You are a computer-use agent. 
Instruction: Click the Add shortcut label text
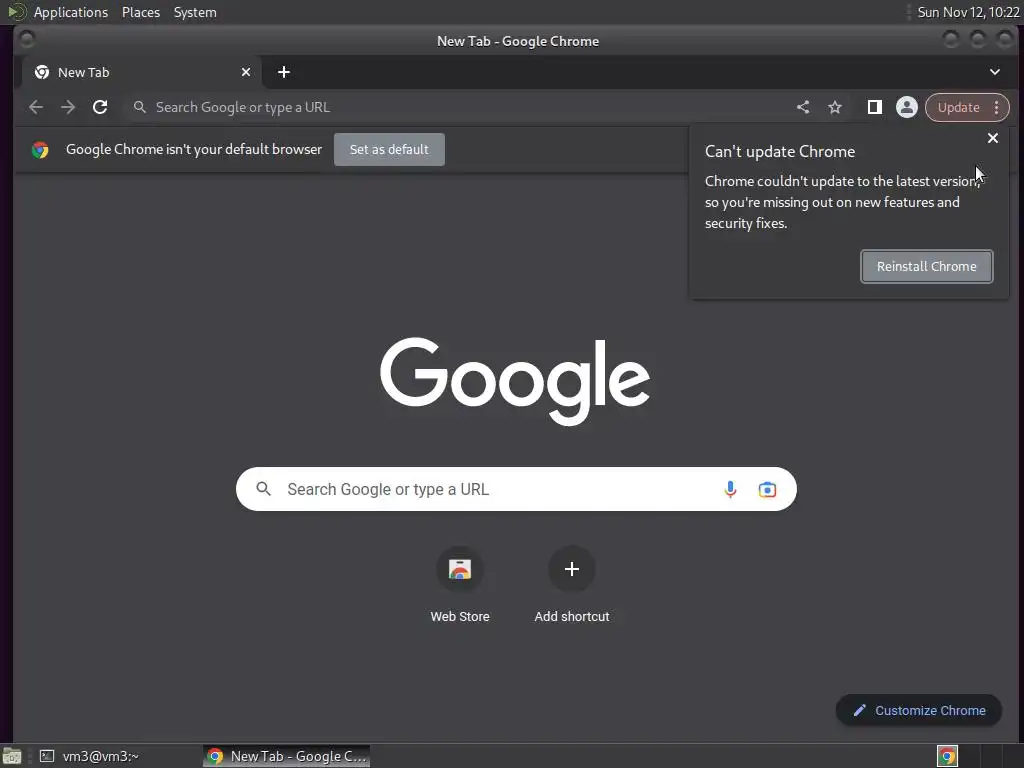coord(571,616)
